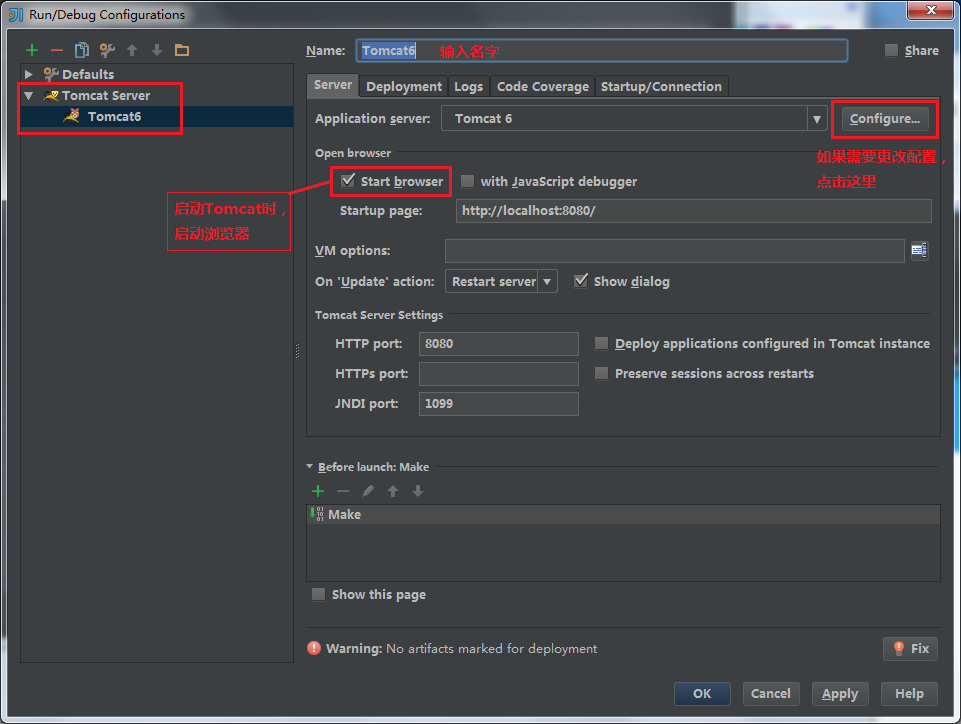The height and width of the screenshot is (724, 961).
Task: Open Startup/Connection tab
Action: pyautogui.click(x=661, y=86)
